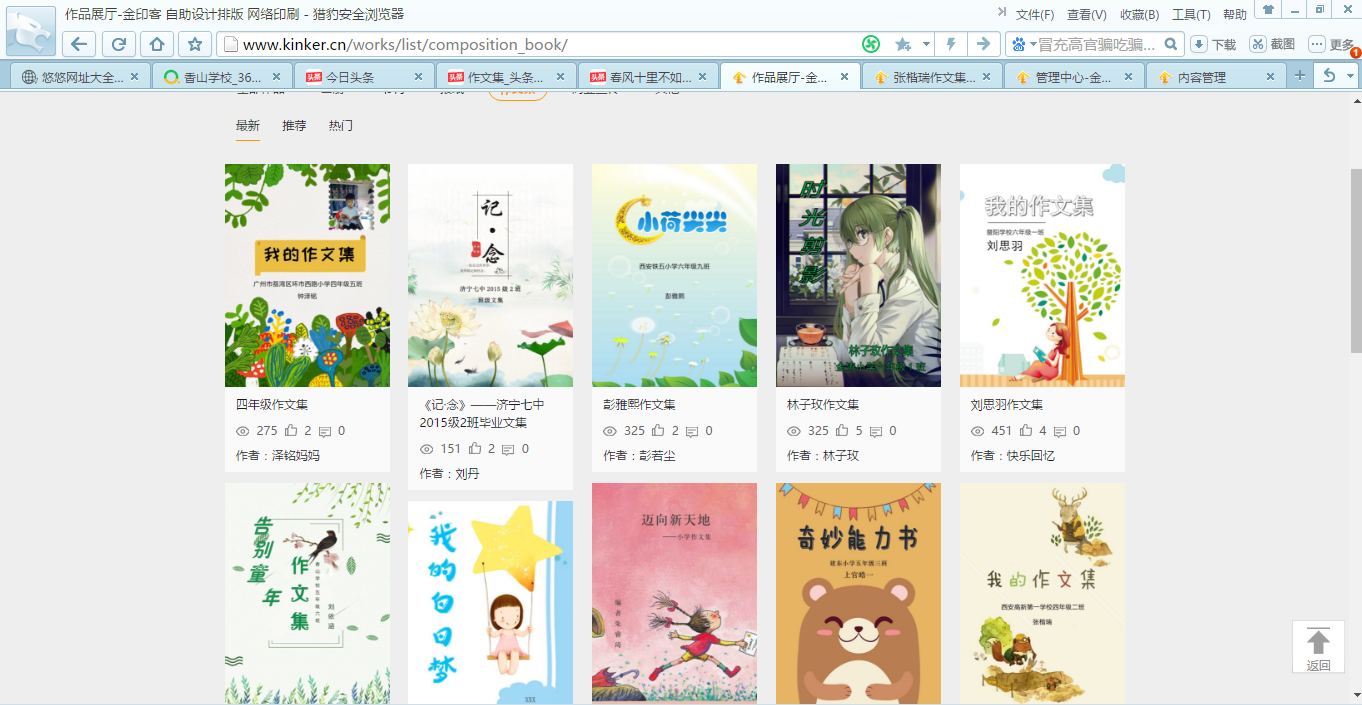Click the page vertical scrollbar thumb
Screen dimensions: 1362x705
point(1356,260)
